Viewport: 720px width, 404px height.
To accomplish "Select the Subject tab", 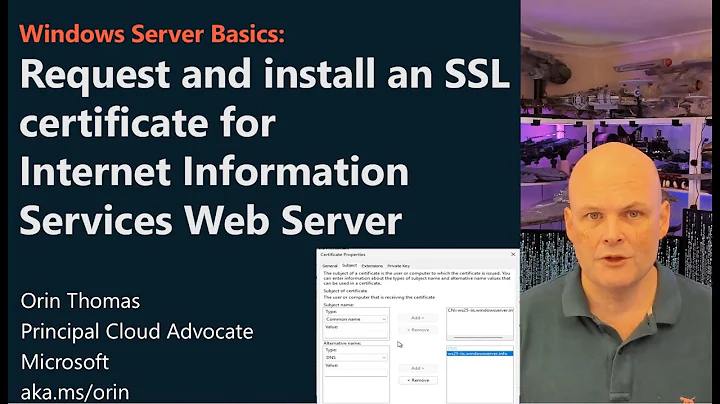I will coord(349,265).
